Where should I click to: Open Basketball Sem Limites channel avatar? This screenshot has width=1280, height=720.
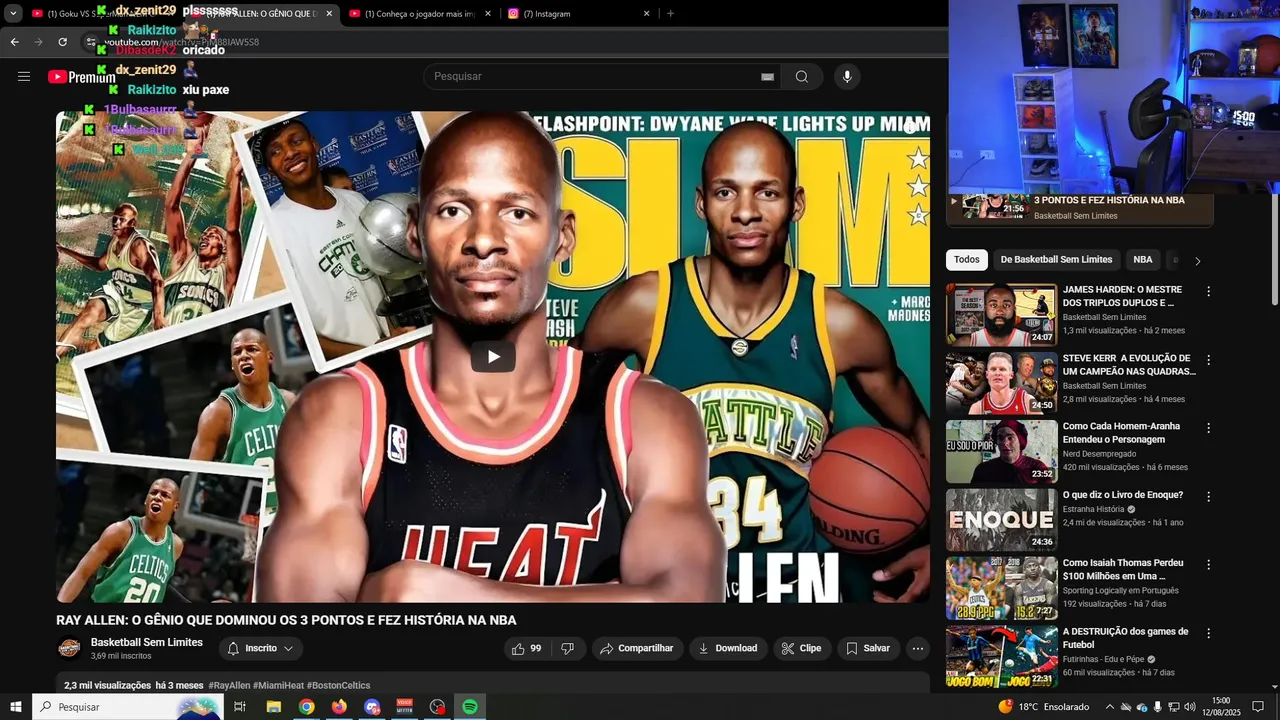(69, 648)
